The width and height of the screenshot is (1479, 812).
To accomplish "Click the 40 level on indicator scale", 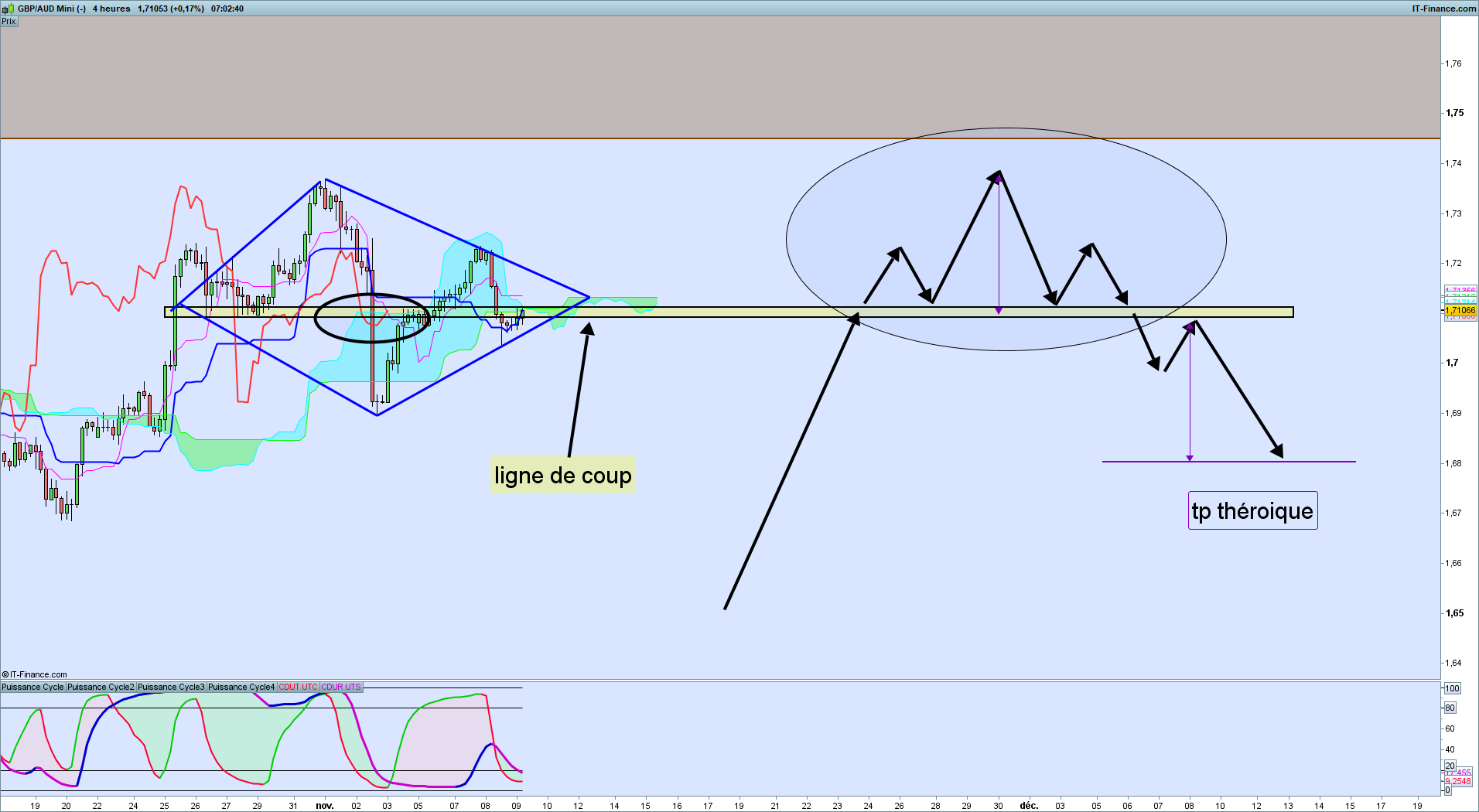I will pos(1450,749).
